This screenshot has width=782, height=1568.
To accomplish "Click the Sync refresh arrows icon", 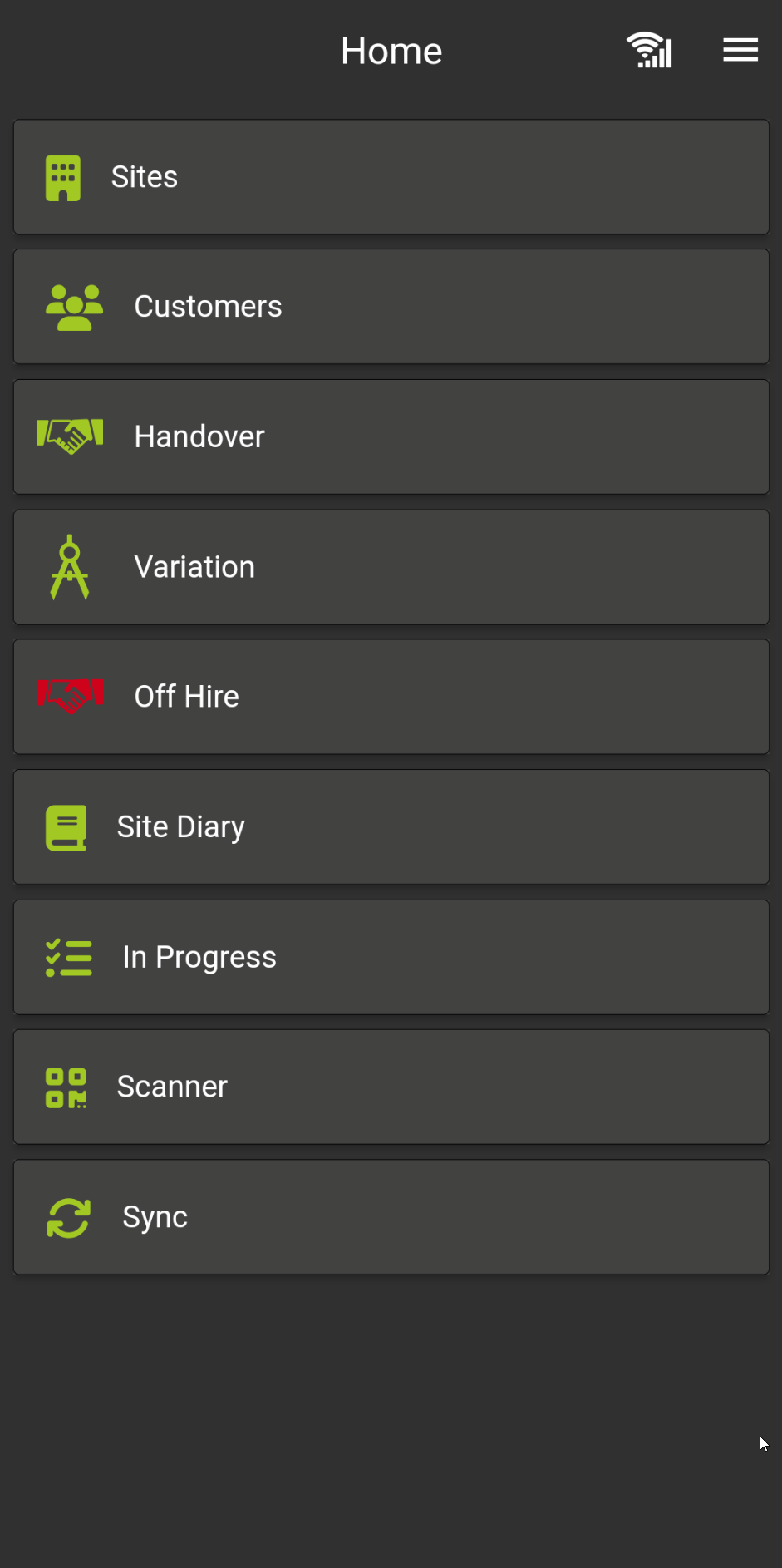I will 69,1218.
